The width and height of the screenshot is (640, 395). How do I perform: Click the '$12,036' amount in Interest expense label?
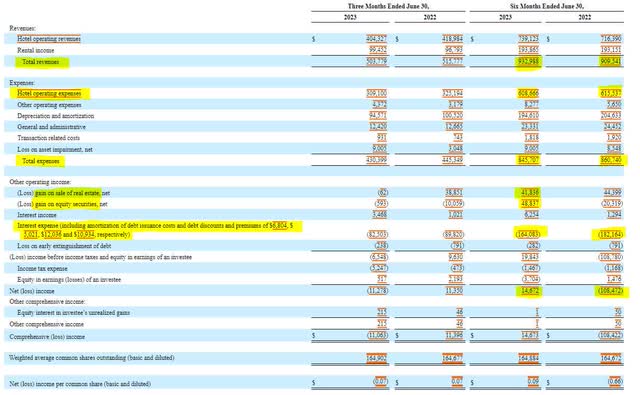pos(51,235)
